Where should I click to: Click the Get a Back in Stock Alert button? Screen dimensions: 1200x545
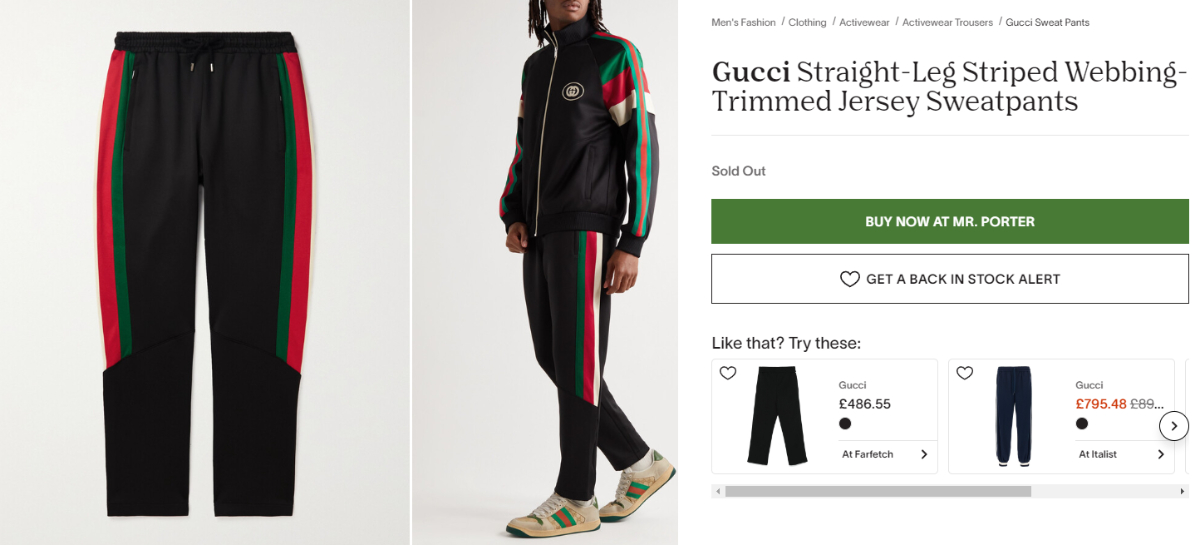tap(950, 279)
